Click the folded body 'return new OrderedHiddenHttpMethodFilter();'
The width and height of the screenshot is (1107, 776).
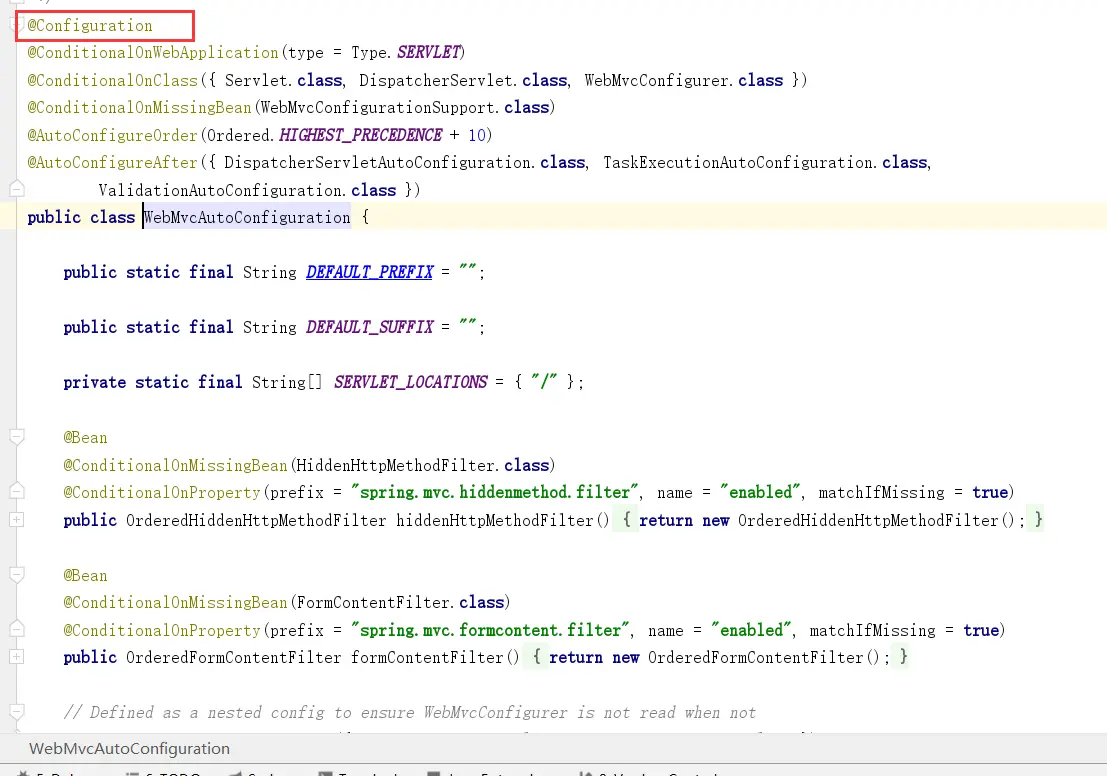click(831, 520)
